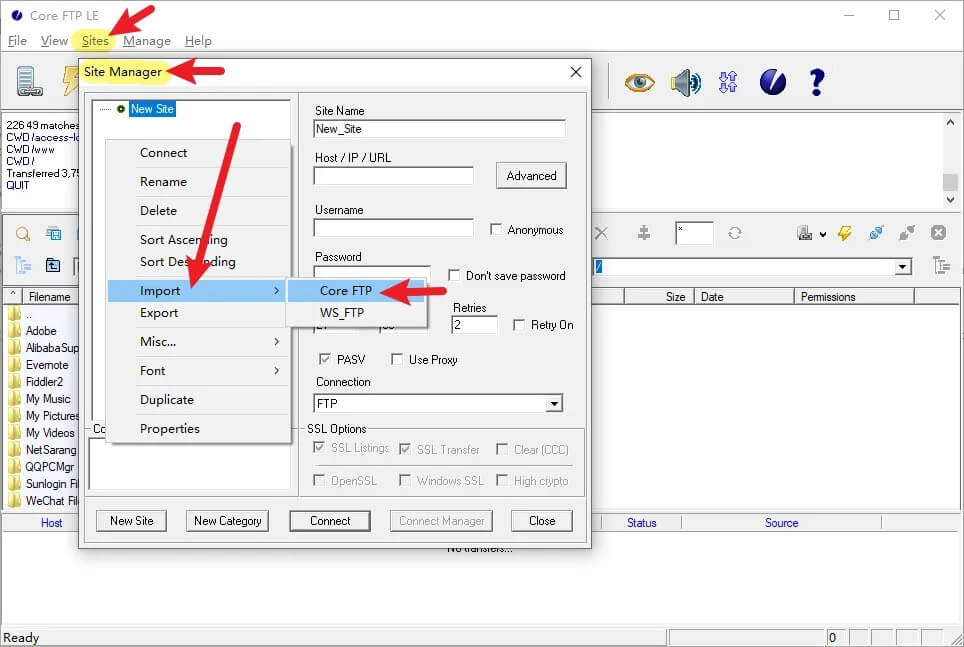Click the Close button in Site Manager
964x647 pixels.
(x=542, y=520)
